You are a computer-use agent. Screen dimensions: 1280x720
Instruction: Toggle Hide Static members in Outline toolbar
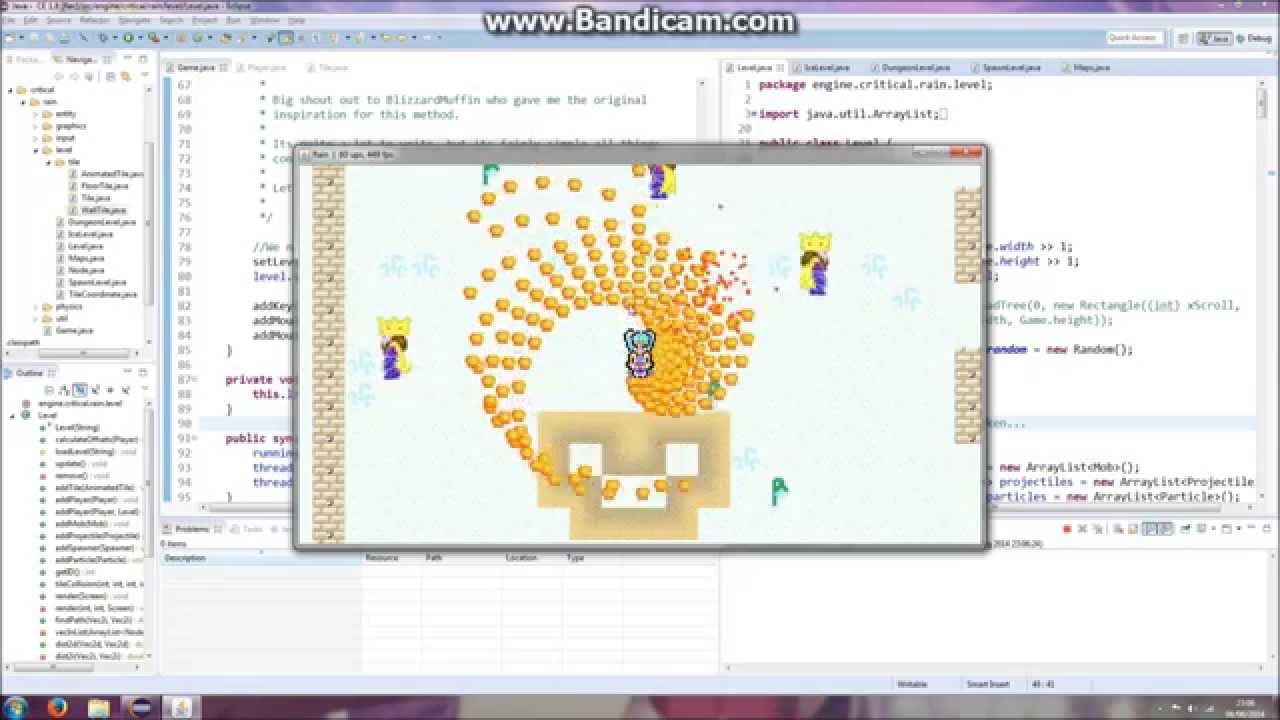pos(94,389)
